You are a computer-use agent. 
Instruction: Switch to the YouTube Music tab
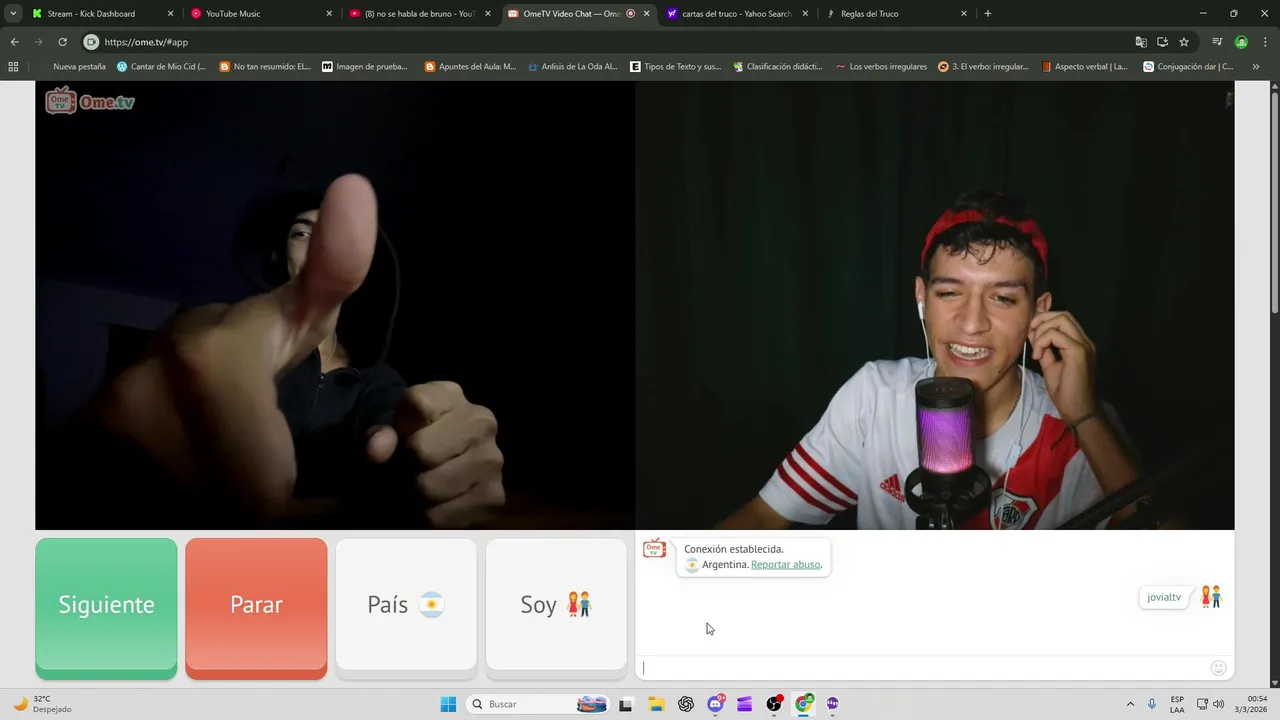260,14
